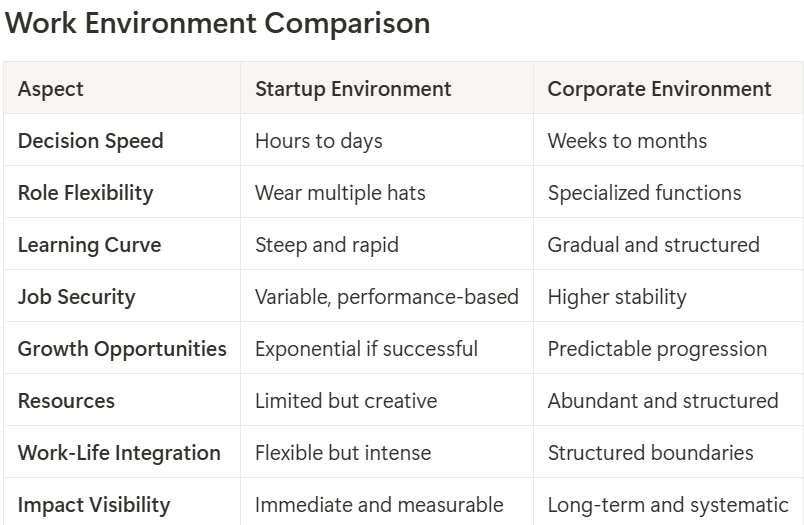The height and width of the screenshot is (525, 804).
Task: Select the Decision Speed row label
Action: (x=90, y=141)
